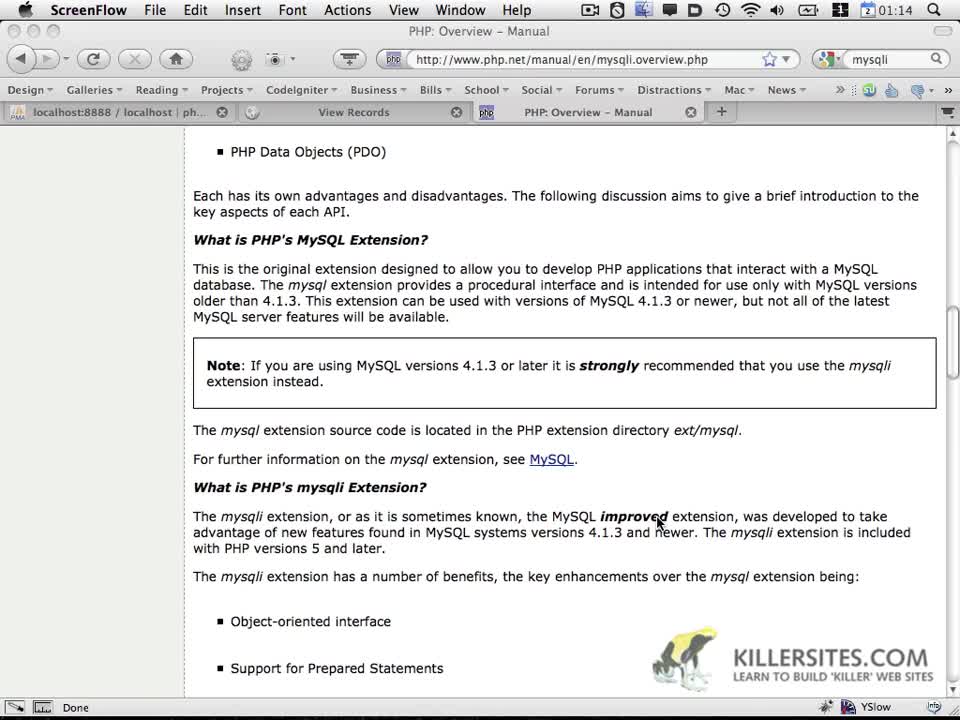Open the Actions menu
This screenshot has height=720, width=960.
tap(347, 10)
